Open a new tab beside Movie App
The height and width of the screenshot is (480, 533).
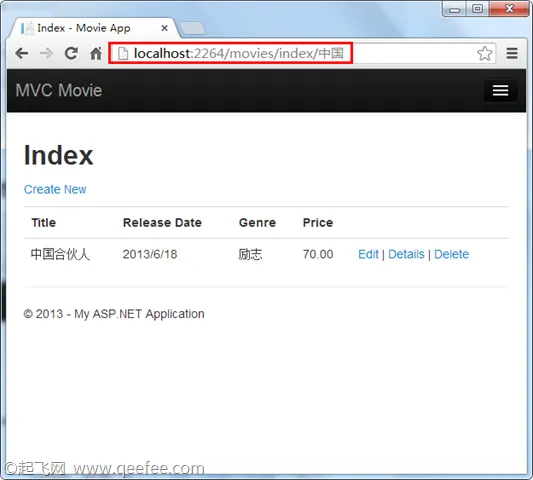[192, 29]
